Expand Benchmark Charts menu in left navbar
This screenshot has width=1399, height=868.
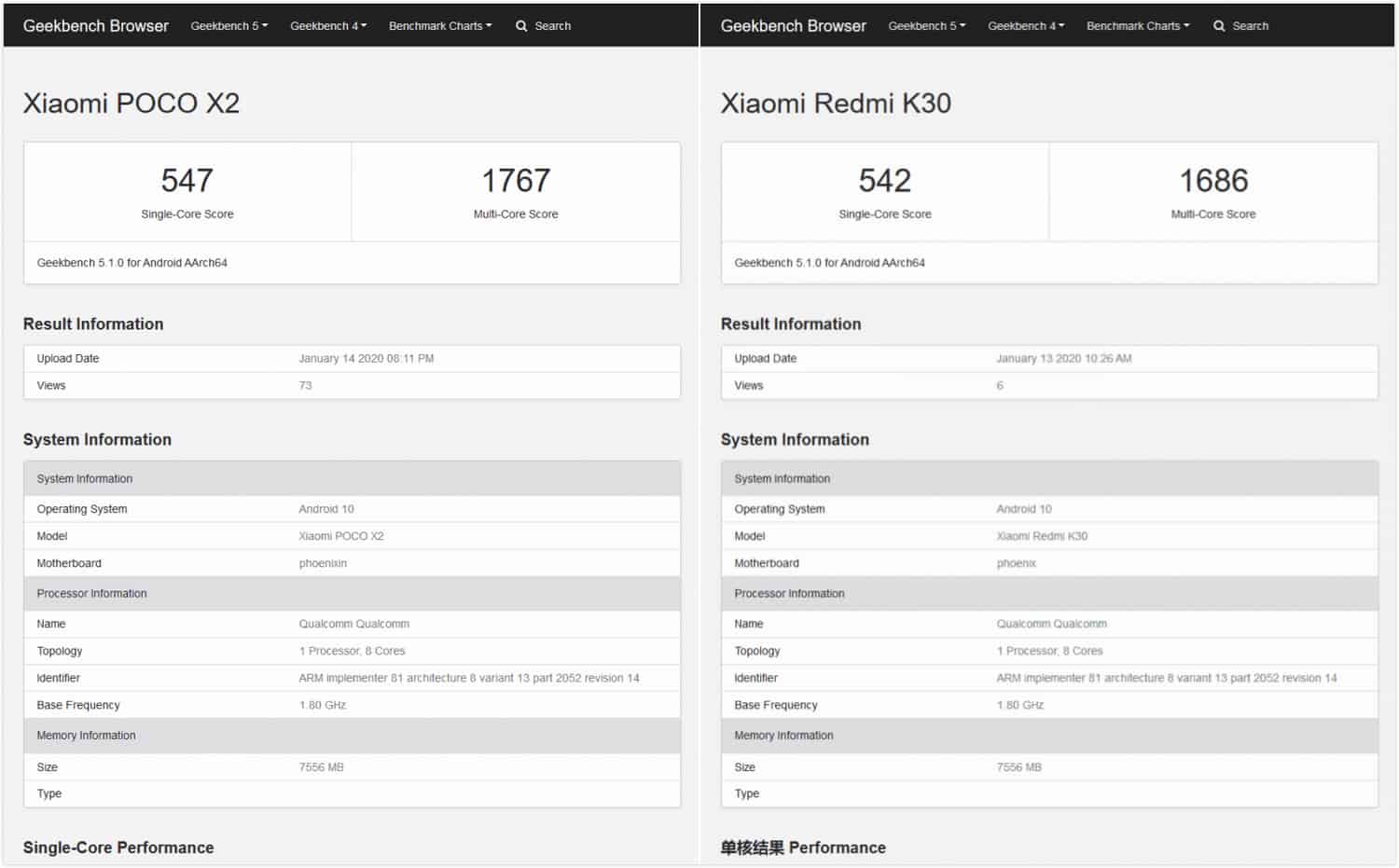coord(440,26)
